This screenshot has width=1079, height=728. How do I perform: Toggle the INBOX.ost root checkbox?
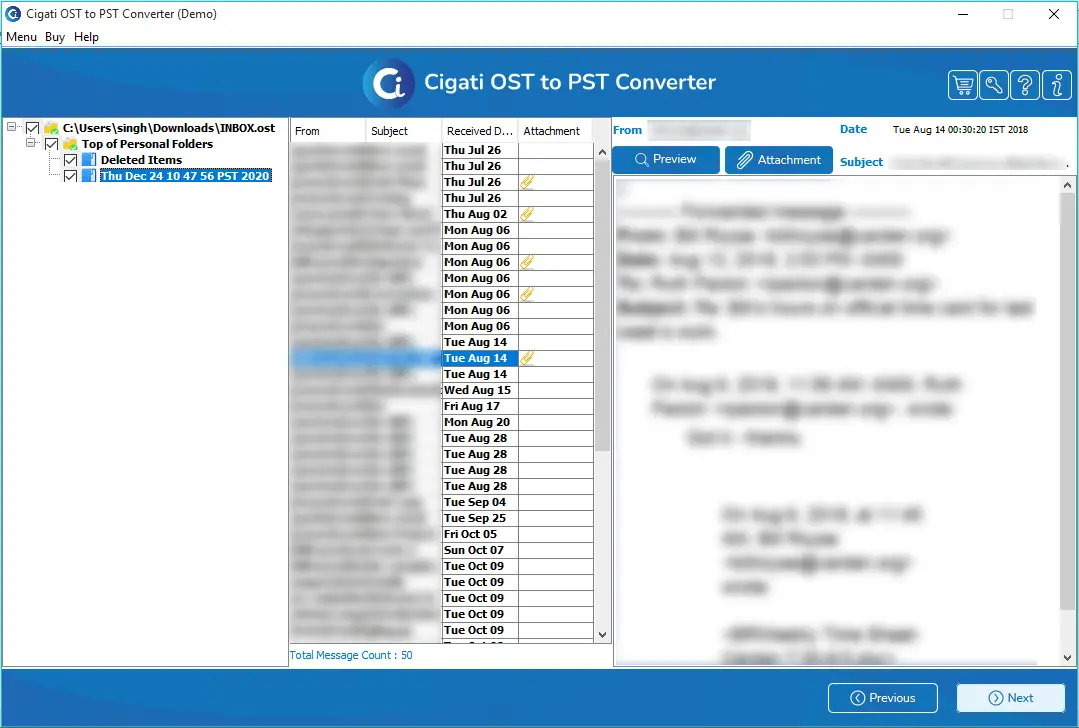click(x=32, y=128)
